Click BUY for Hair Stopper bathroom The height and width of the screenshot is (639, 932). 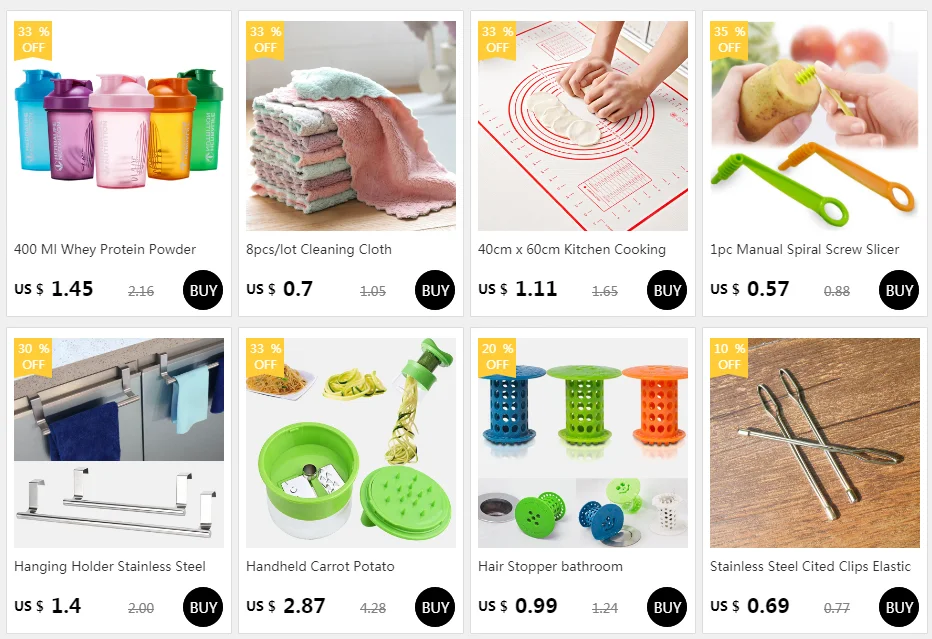click(x=666, y=607)
